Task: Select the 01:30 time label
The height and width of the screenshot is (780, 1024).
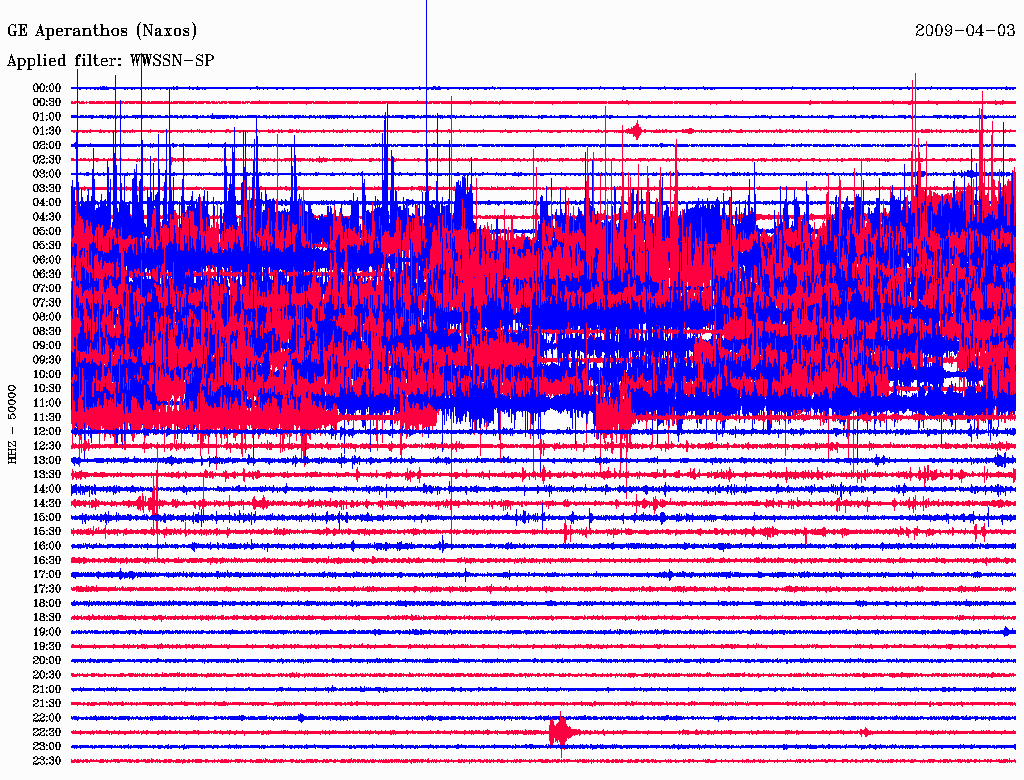Action: pyautogui.click(x=47, y=131)
